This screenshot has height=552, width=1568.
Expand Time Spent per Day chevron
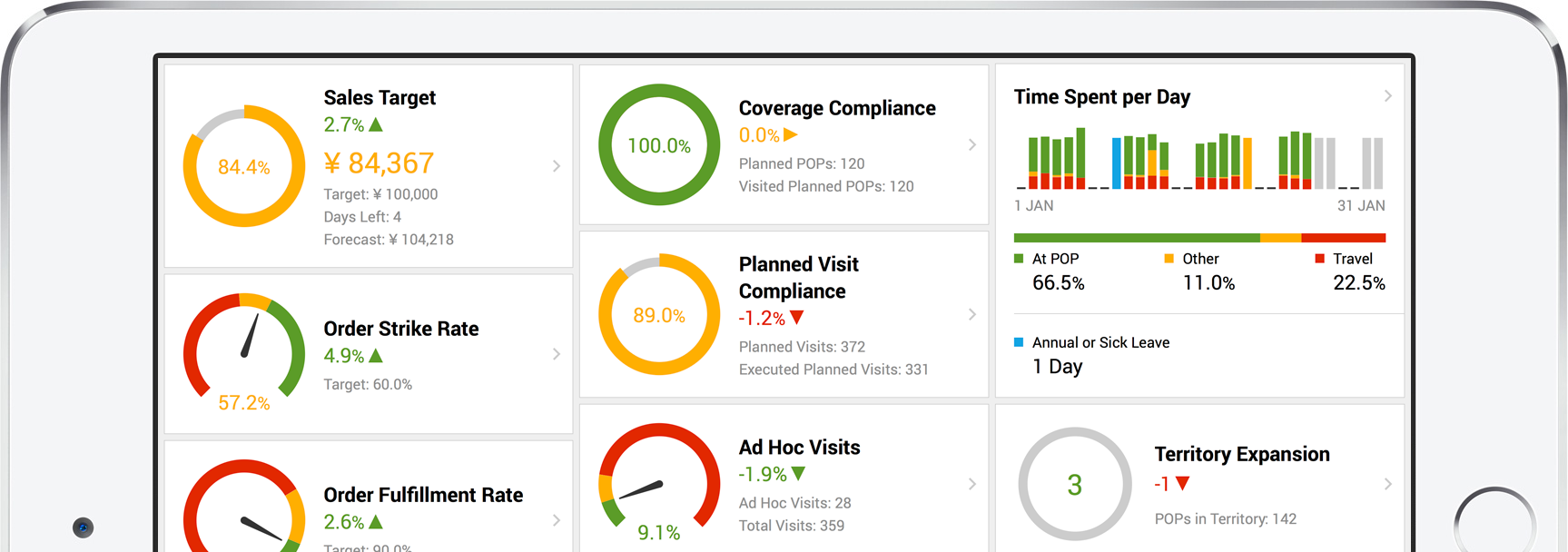point(1387,96)
